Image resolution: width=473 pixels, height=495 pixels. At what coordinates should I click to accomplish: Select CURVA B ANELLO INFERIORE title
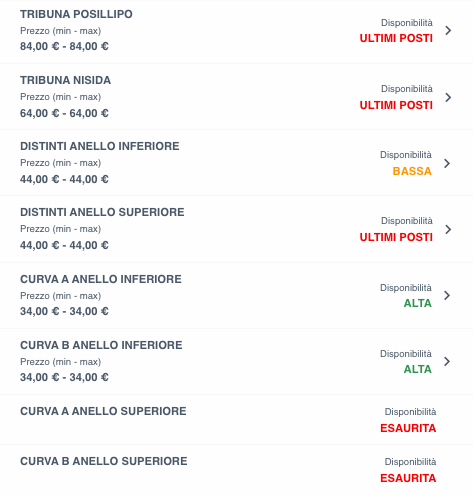pyautogui.click(x=101, y=345)
